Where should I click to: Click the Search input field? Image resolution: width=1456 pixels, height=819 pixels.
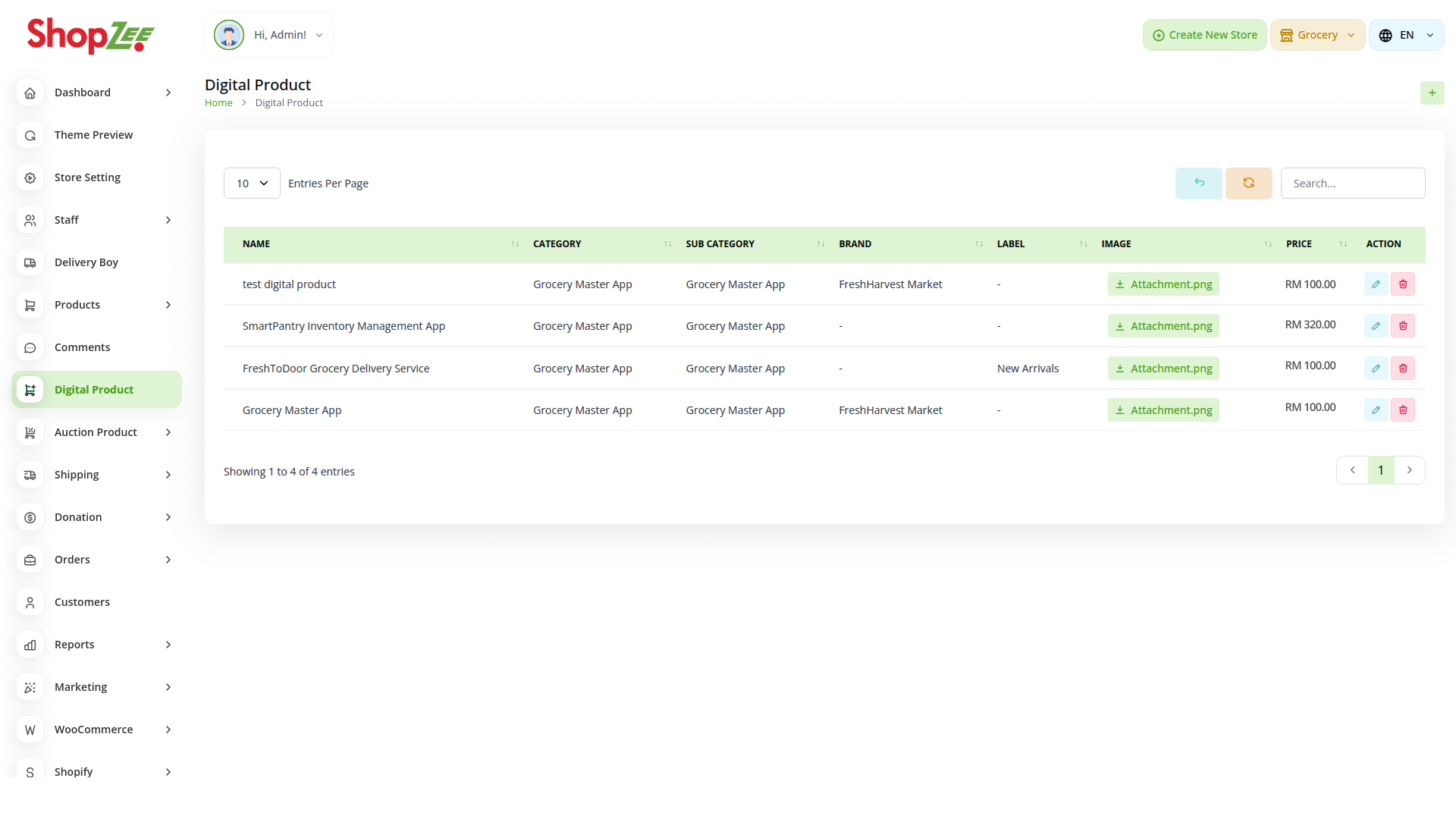1352,184
